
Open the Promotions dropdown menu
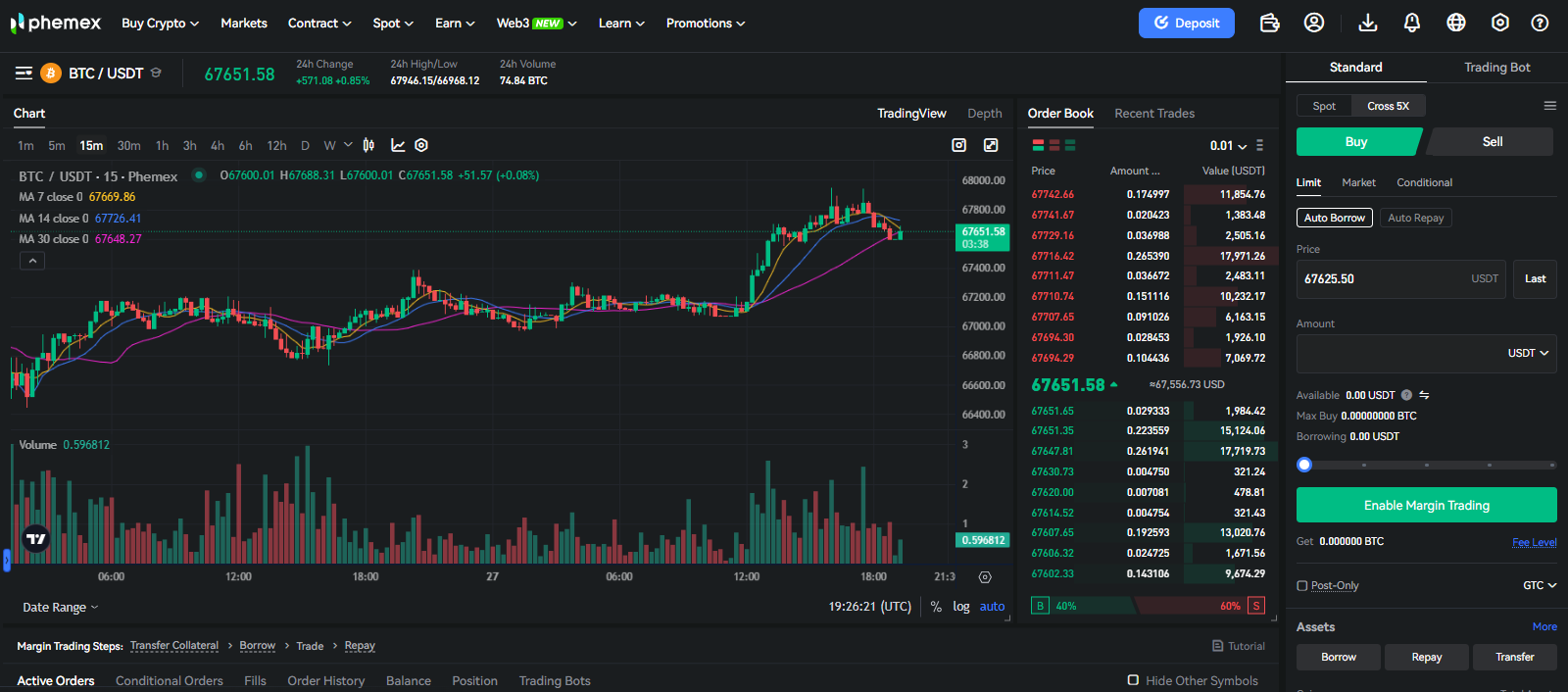[706, 23]
